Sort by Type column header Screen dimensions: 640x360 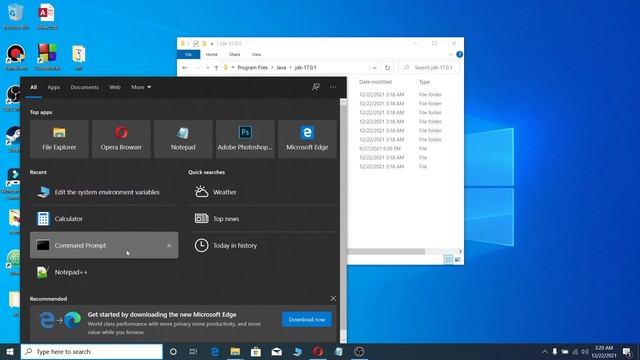tap(424, 82)
